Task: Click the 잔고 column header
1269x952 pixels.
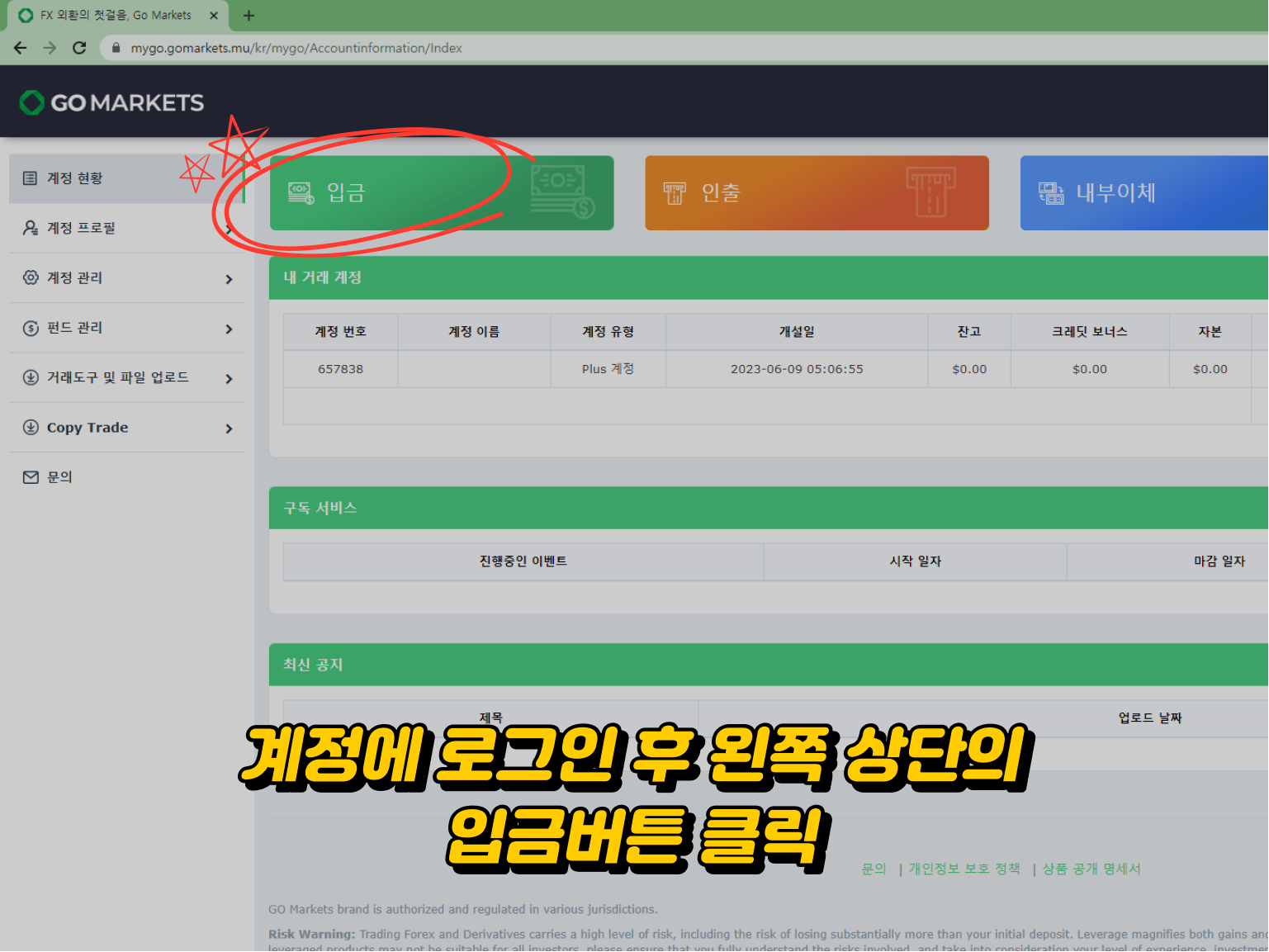Action: point(969,332)
